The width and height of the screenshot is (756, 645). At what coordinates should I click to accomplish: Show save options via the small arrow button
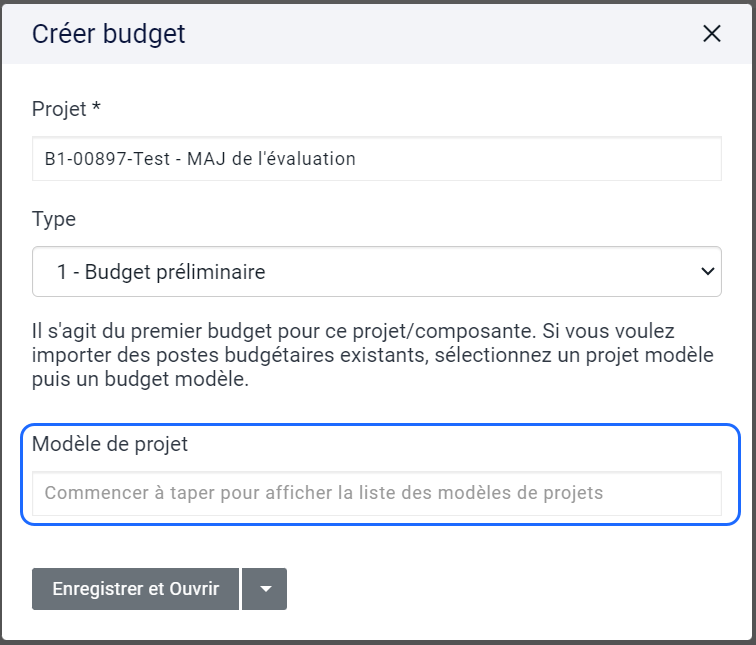point(264,589)
